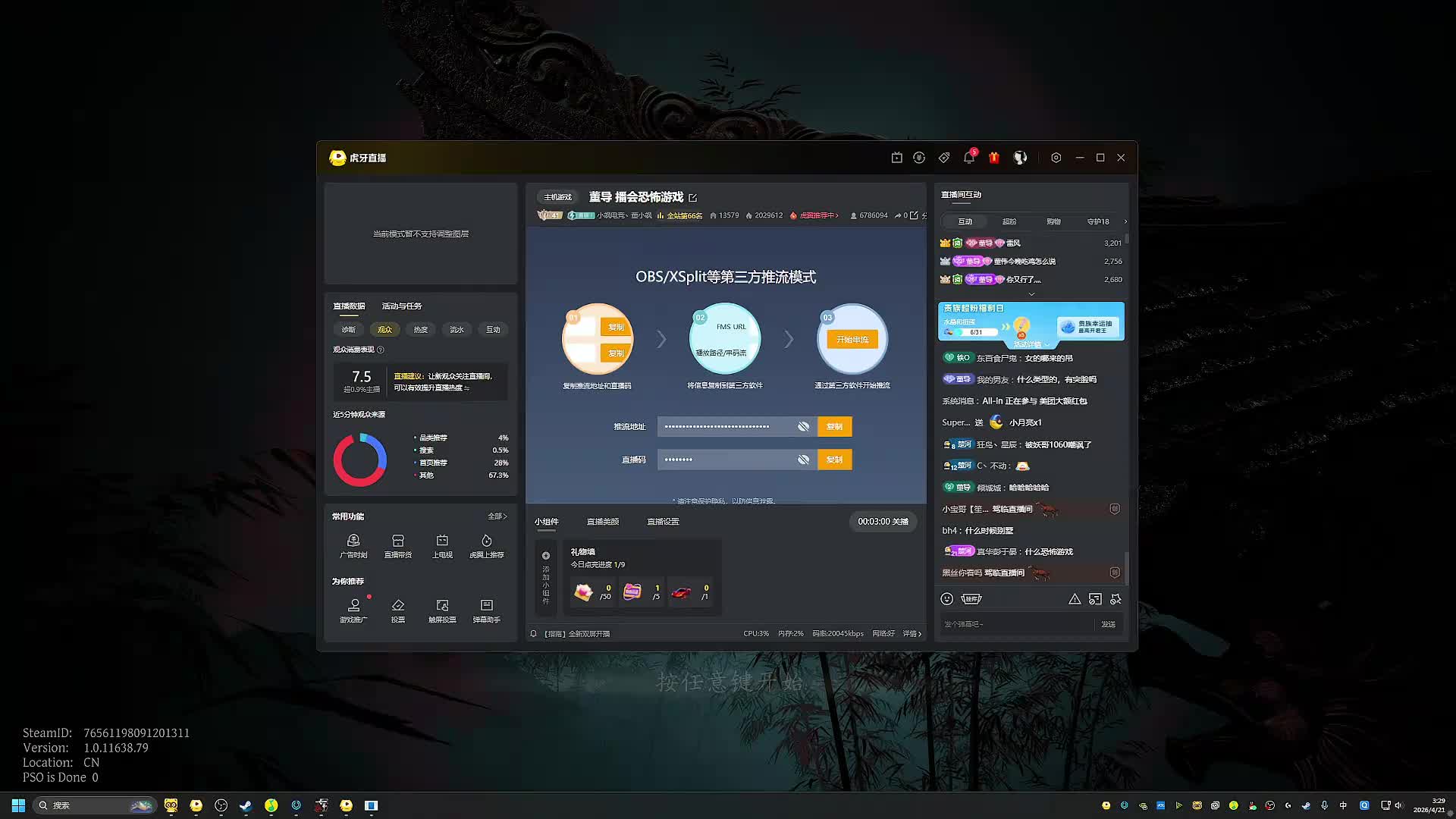Viewport: 1456px width, 819px height.
Task: Click the warning triangle icon in chat
Action: tap(1075, 599)
